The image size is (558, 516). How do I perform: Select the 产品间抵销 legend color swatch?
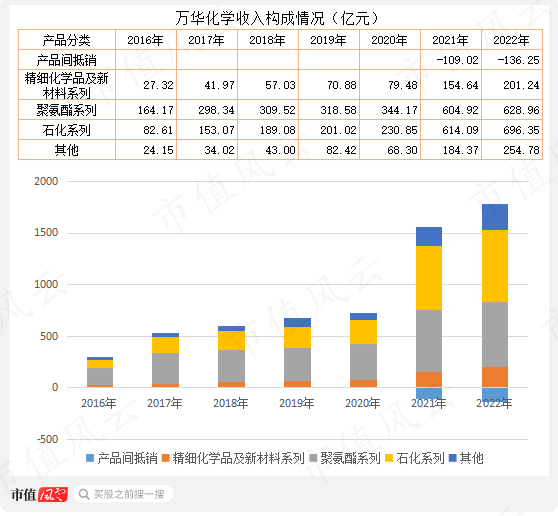[90, 458]
